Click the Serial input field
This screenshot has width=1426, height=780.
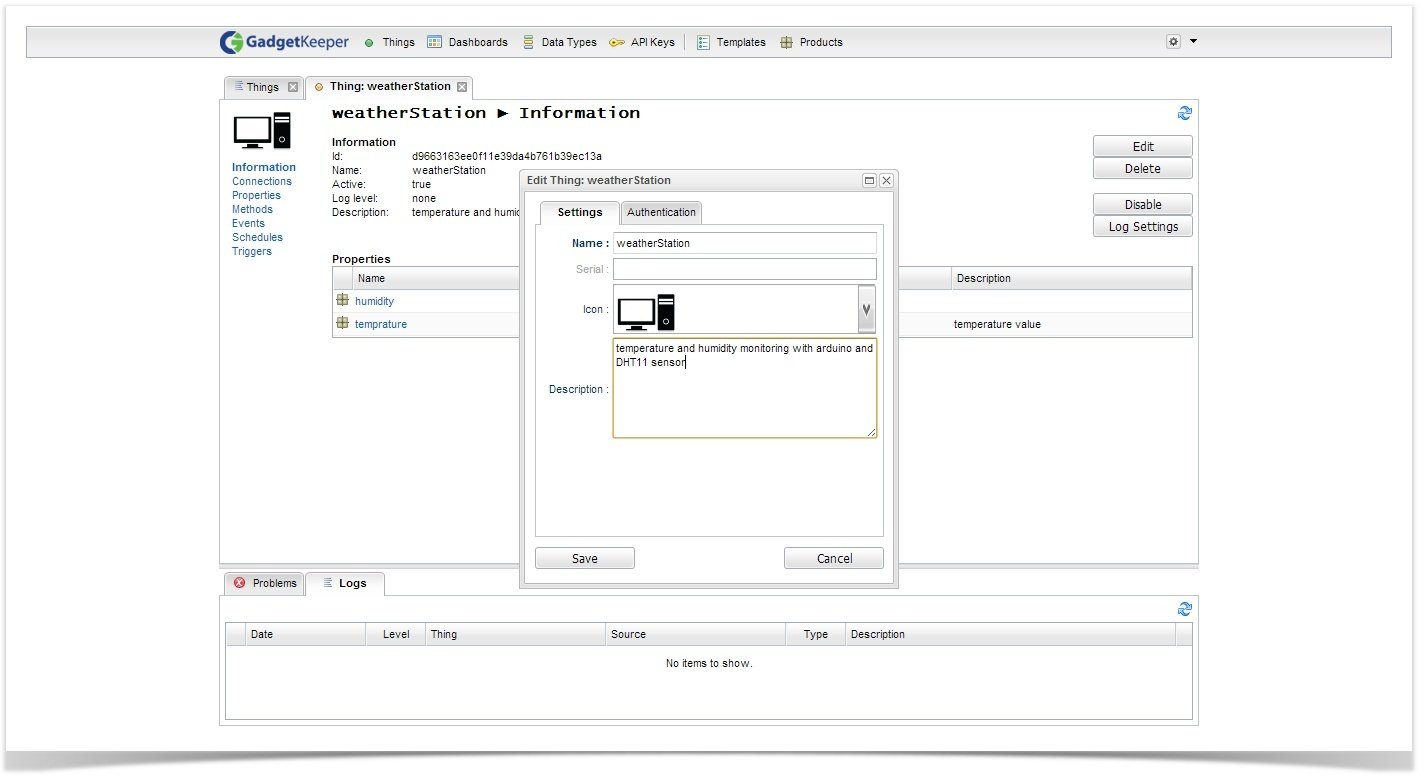pyautogui.click(x=745, y=269)
